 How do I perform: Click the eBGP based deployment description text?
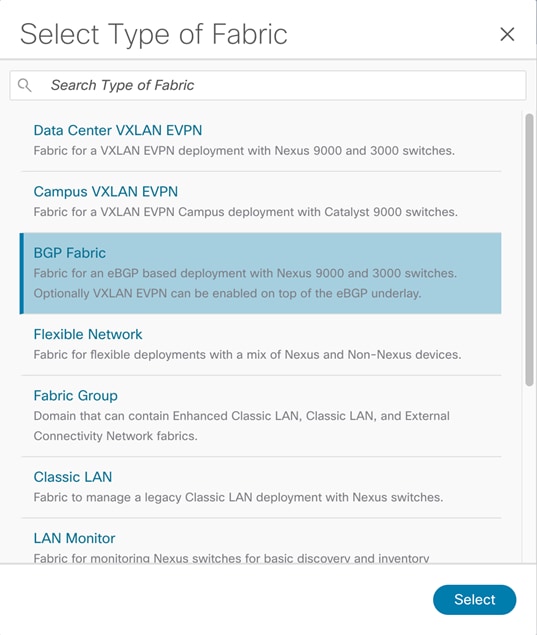[x=245, y=283]
